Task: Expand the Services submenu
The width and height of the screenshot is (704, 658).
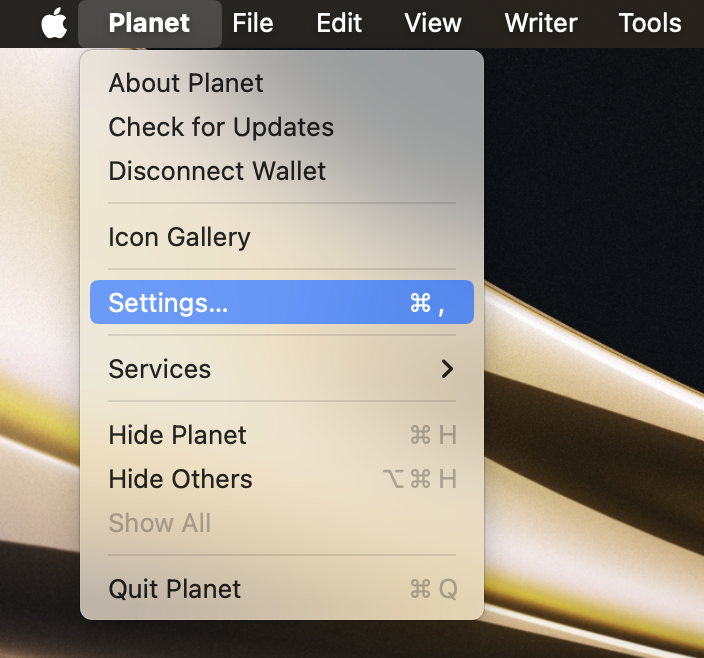Action: [x=282, y=369]
